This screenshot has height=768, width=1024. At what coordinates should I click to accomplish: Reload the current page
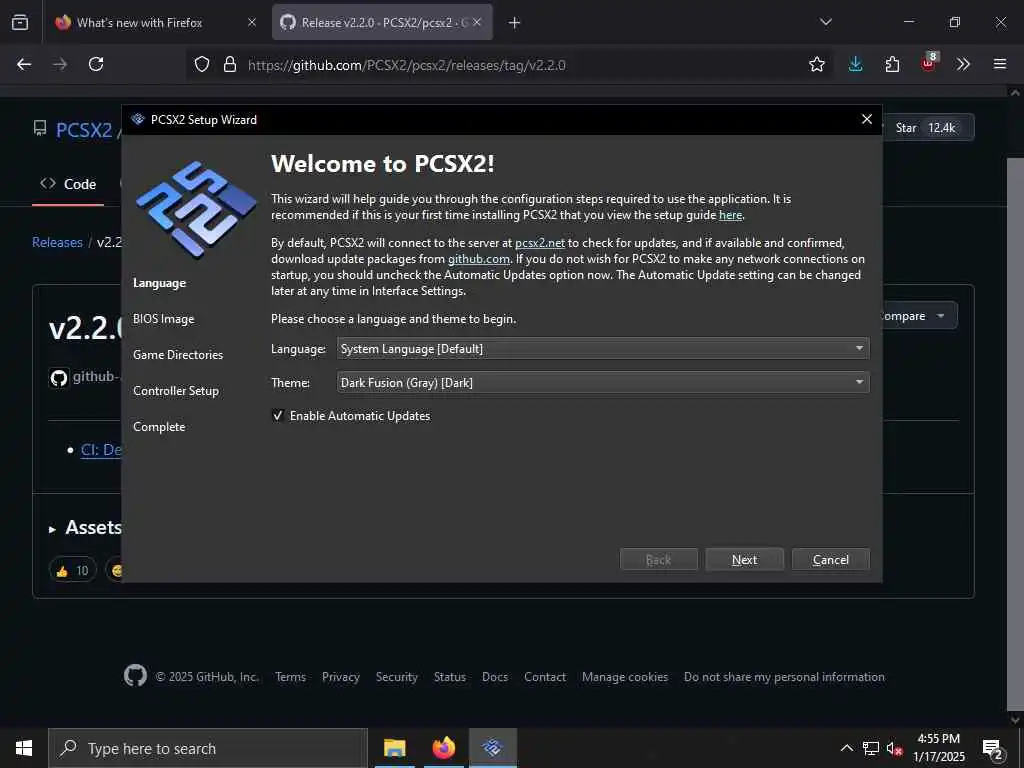(x=96, y=64)
